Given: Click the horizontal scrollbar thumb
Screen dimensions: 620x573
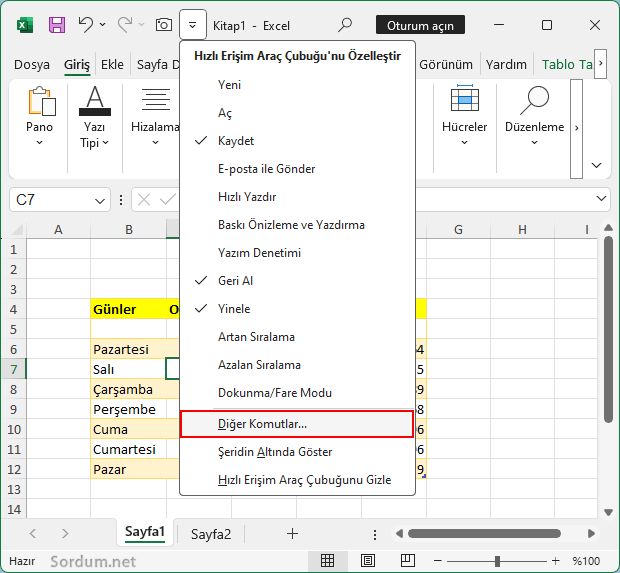Looking at the screenshot, I should [484, 534].
